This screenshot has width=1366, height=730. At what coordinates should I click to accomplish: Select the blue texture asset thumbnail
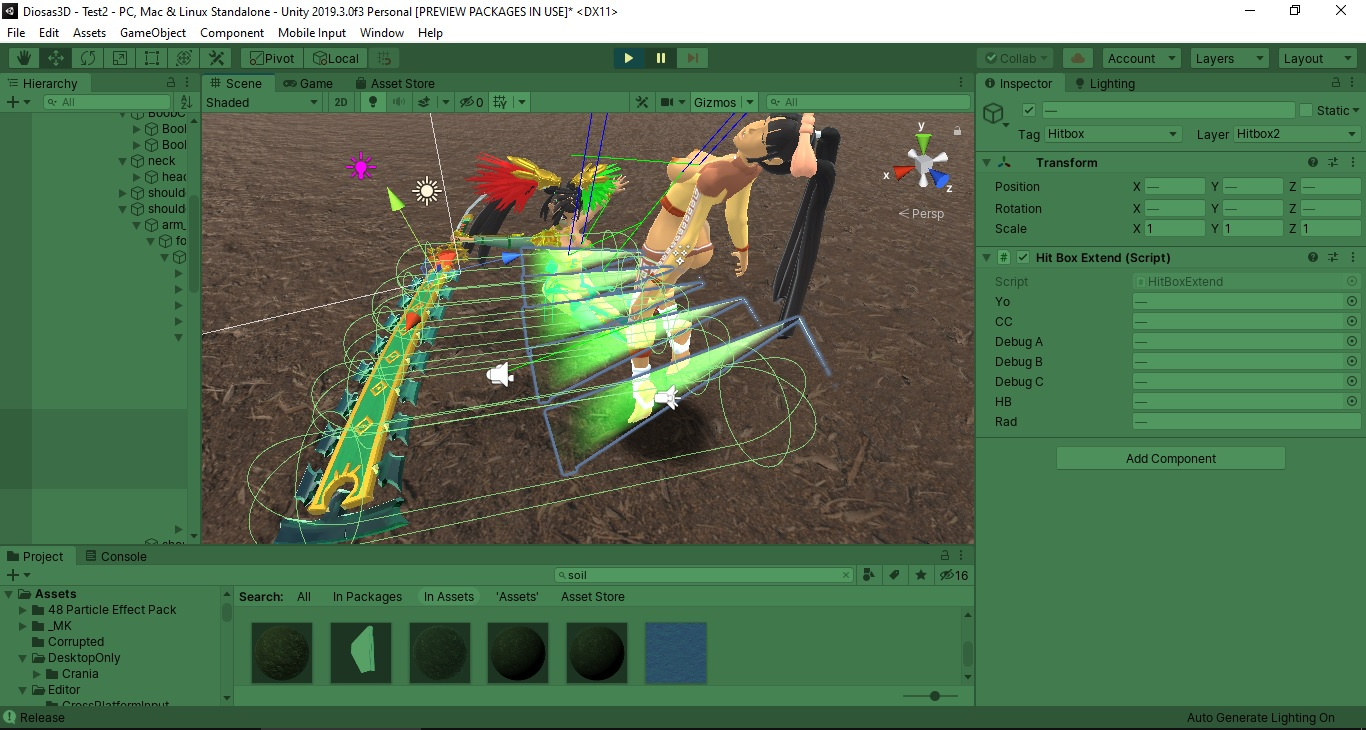pos(676,653)
